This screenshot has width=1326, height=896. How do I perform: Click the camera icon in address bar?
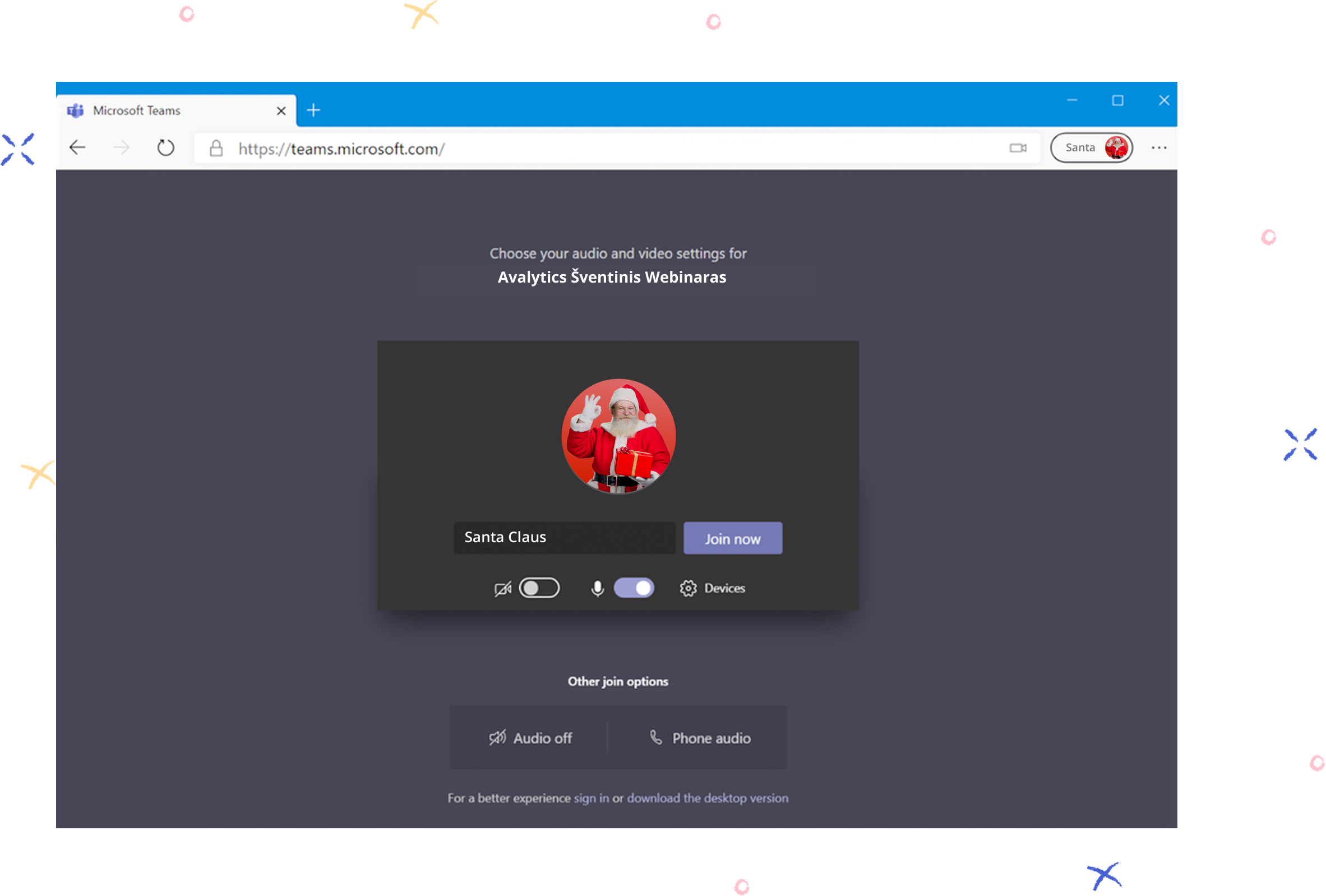pyautogui.click(x=1017, y=149)
